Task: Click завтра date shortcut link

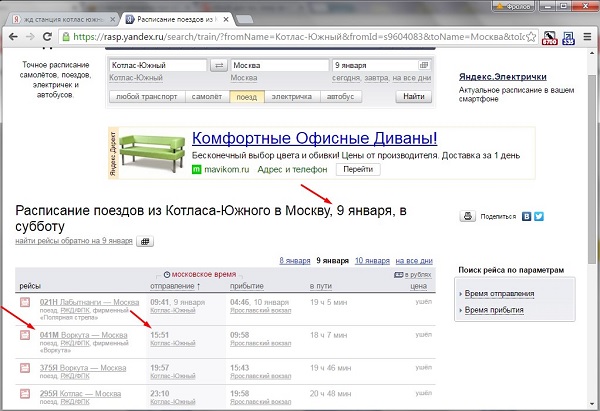Action: click(x=377, y=78)
